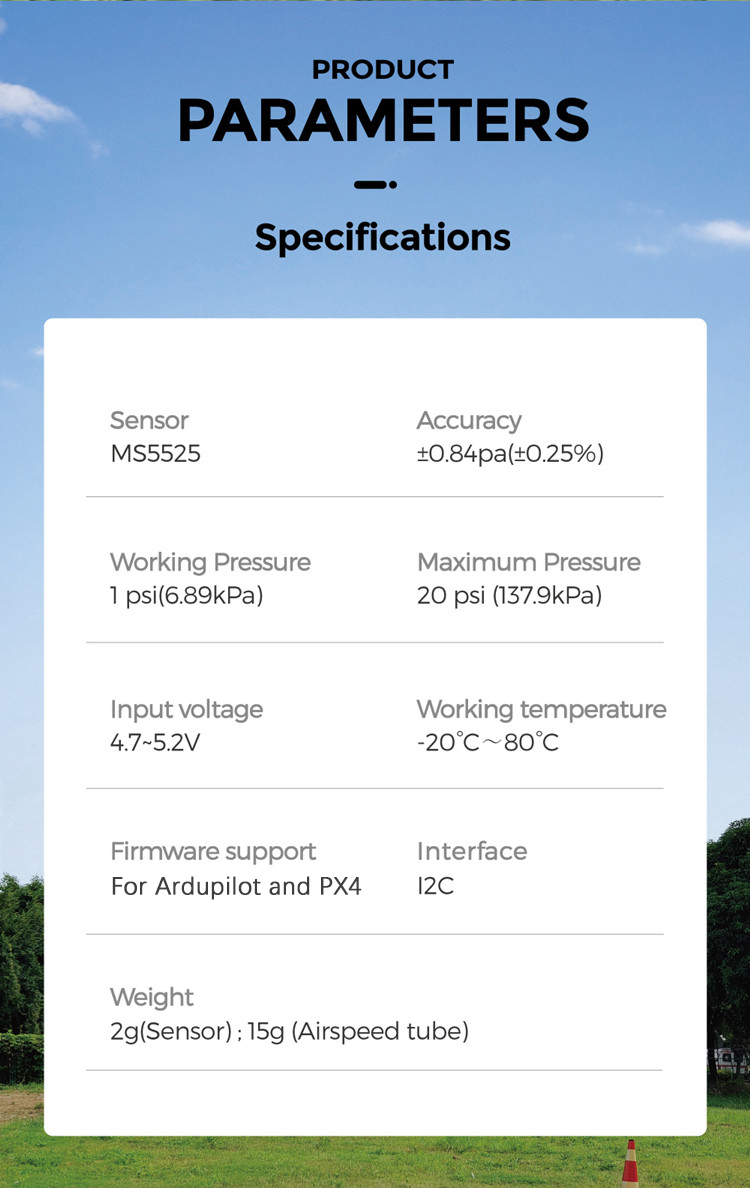Select the Specifications subheading
Screen dimensions: 750x1188
(383, 238)
